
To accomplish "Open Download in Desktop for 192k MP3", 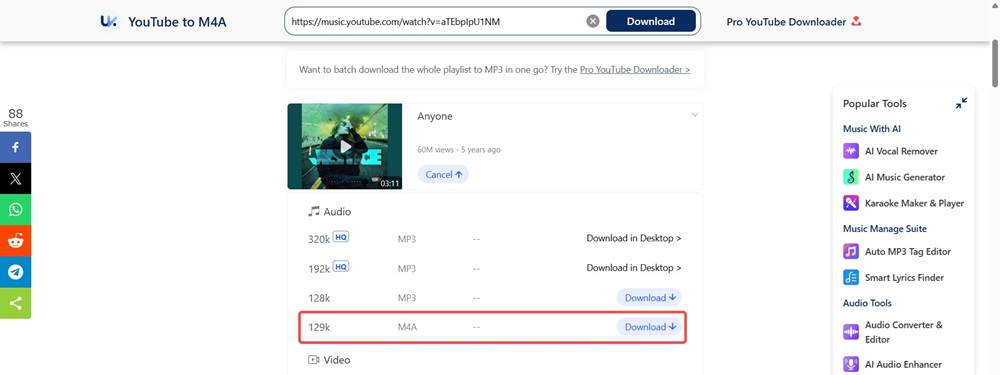I will tap(634, 268).
